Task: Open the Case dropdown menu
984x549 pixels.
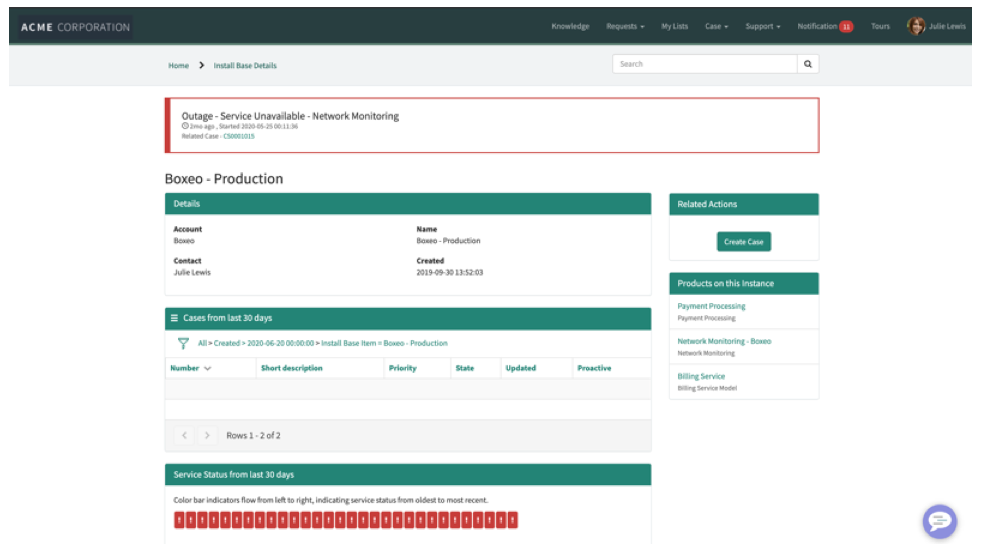Action: click(x=716, y=26)
